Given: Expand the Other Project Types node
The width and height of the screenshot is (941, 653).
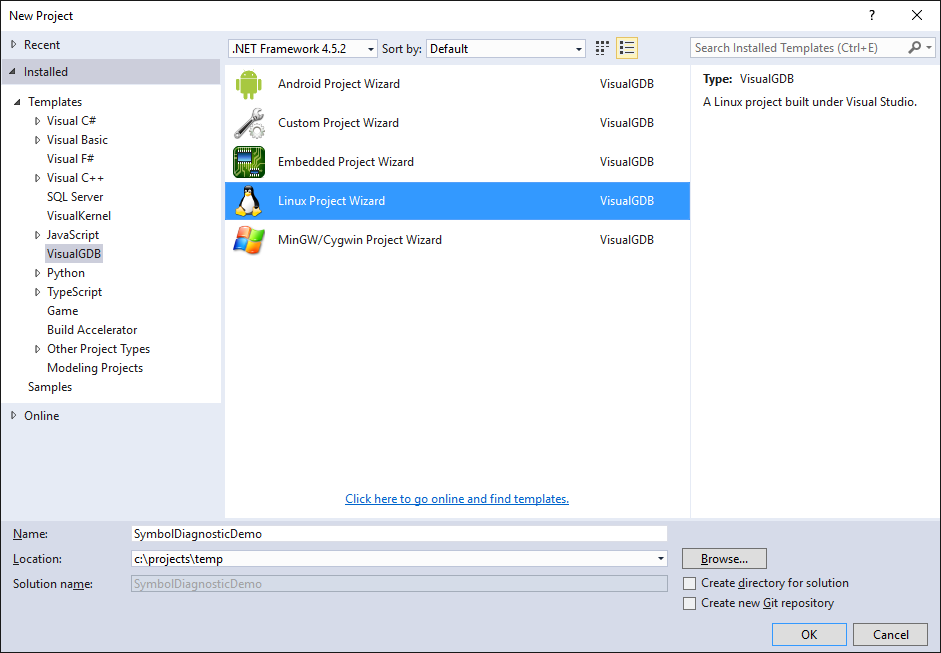Looking at the screenshot, I should [x=38, y=349].
